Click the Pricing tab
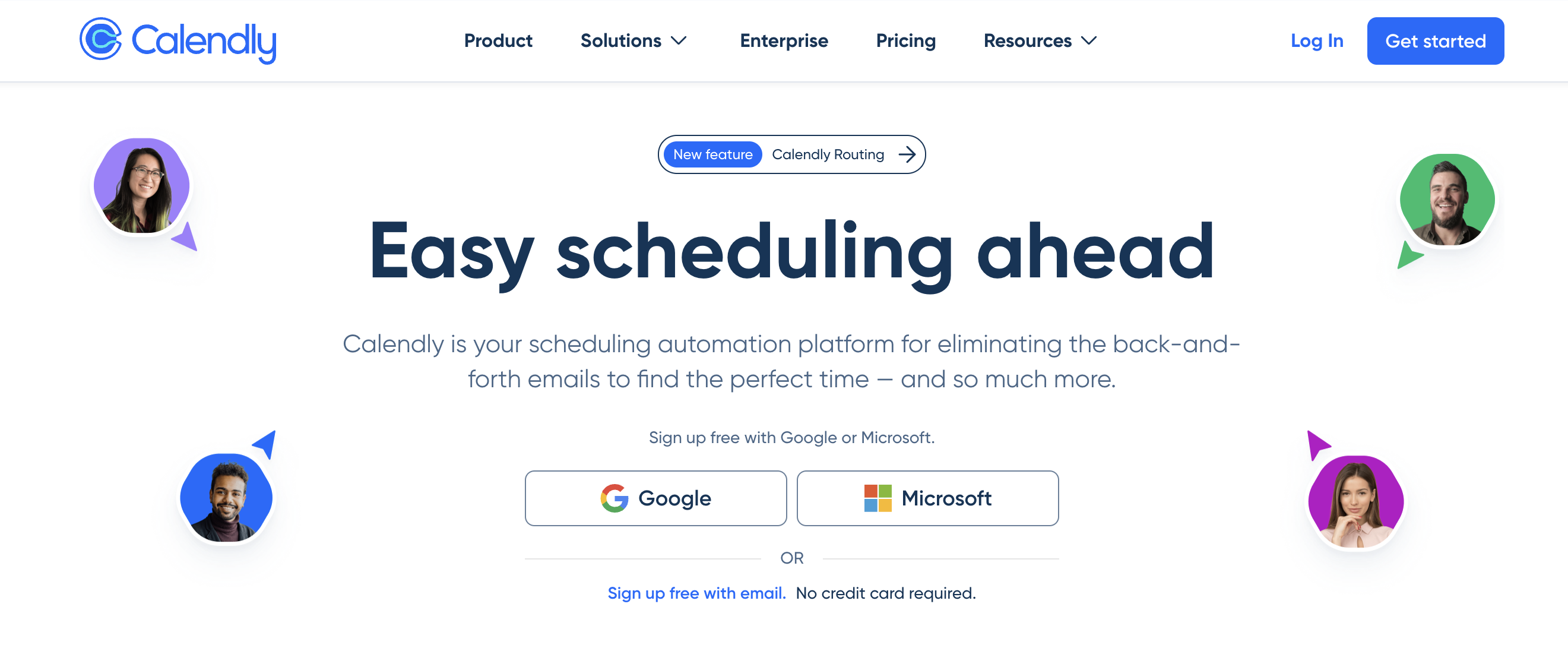 pos(905,40)
